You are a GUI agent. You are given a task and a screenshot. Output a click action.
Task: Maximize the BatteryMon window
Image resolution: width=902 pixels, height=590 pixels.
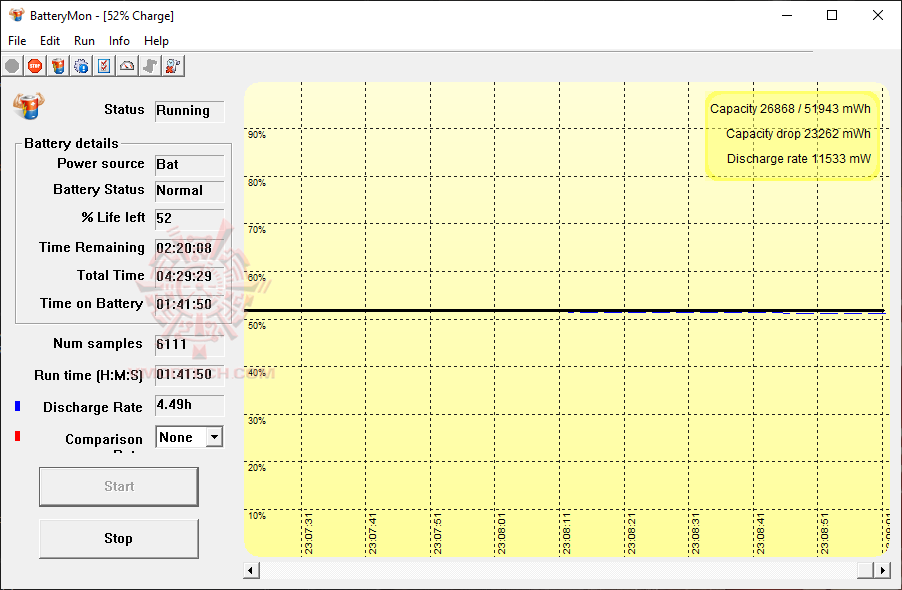click(831, 16)
